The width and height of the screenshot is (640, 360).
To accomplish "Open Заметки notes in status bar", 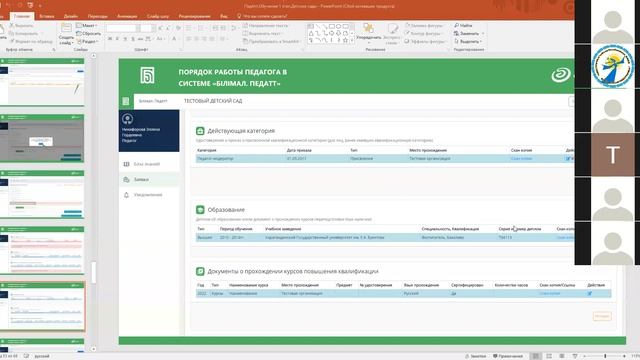I will (x=476, y=356).
